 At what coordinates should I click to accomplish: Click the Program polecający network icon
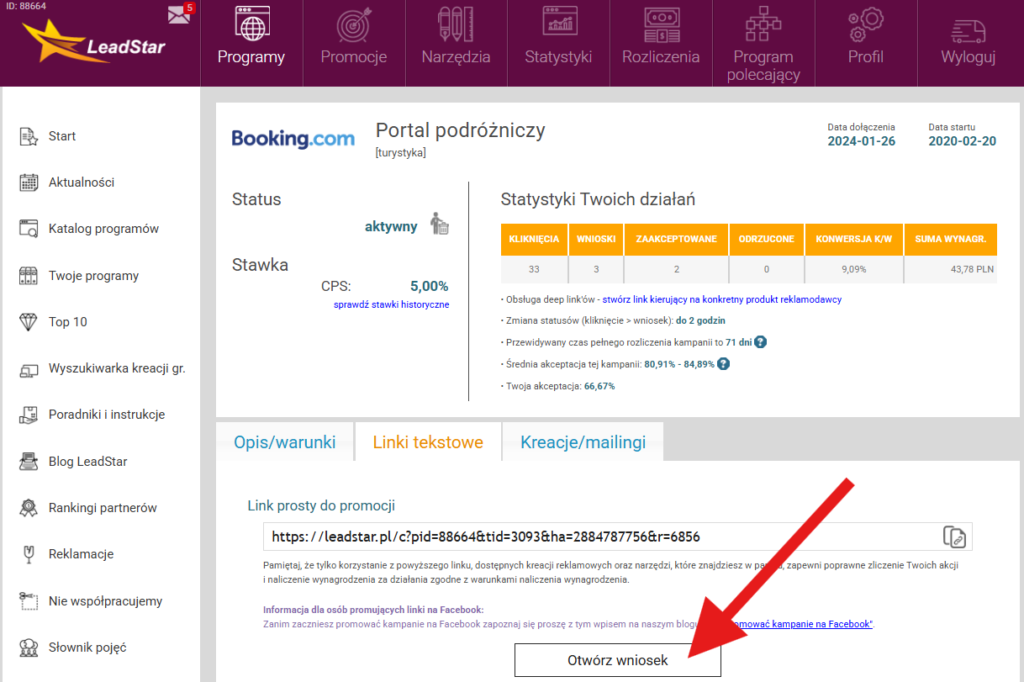pyautogui.click(x=763, y=24)
